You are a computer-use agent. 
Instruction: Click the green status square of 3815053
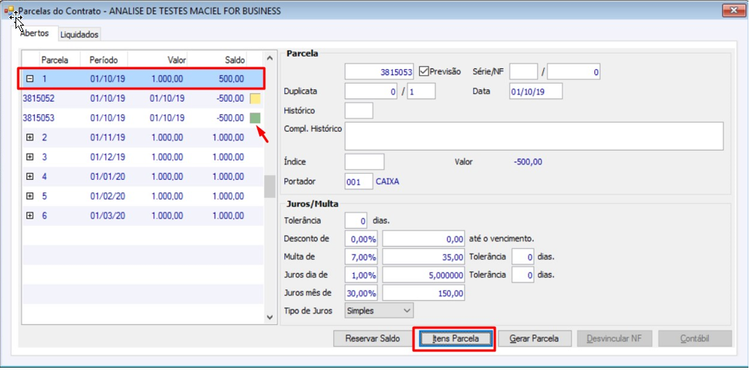[255, 118]
